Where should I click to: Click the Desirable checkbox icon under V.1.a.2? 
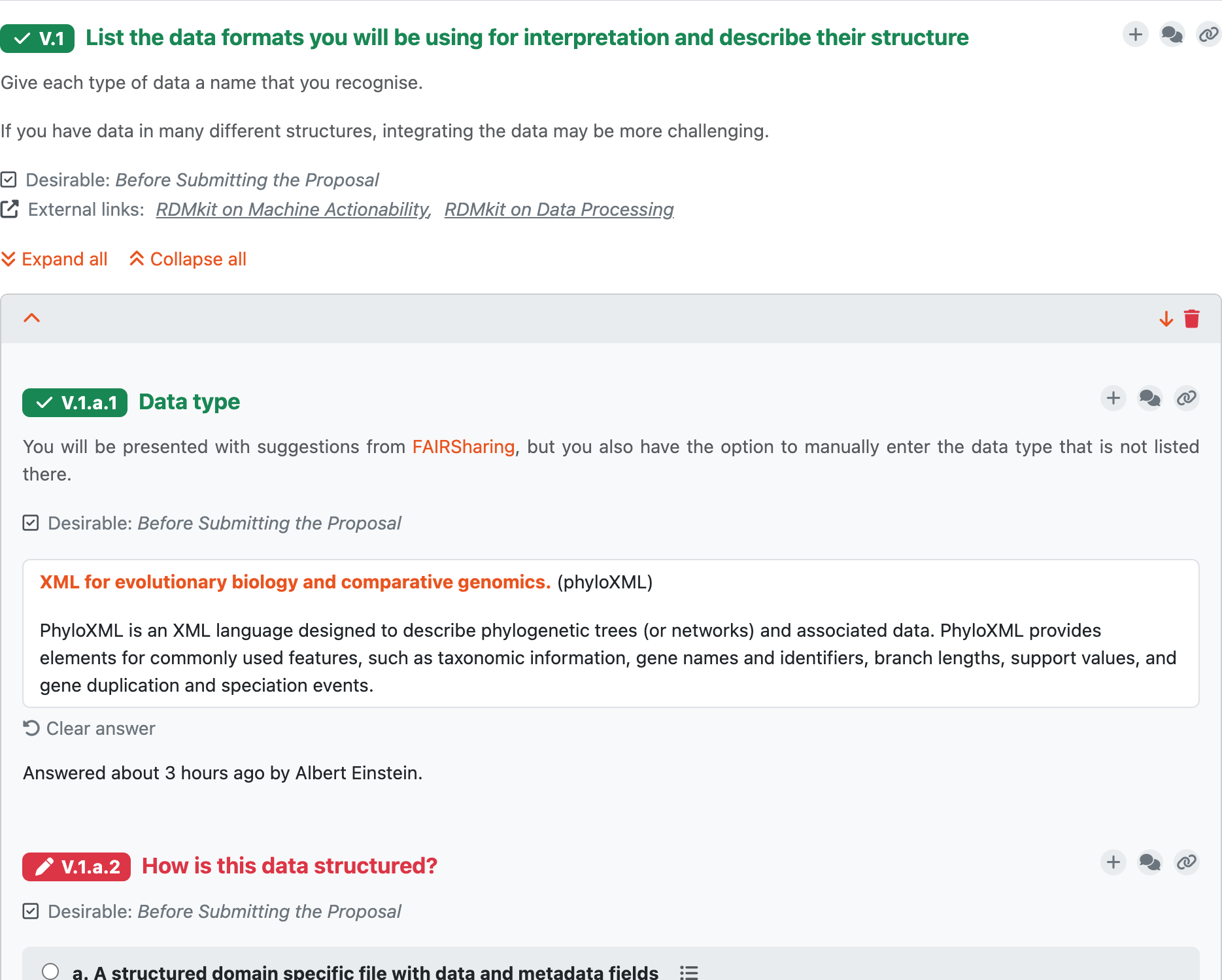31,911
